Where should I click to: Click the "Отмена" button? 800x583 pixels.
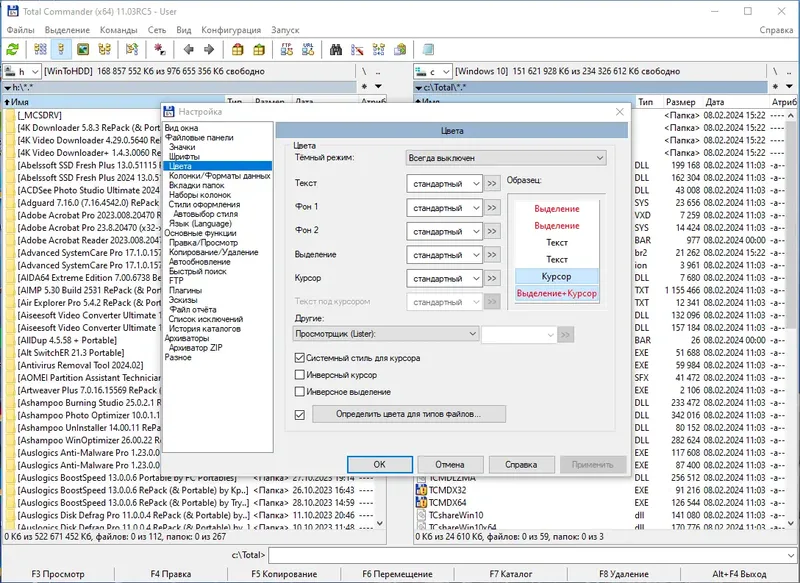coord(449,464)
